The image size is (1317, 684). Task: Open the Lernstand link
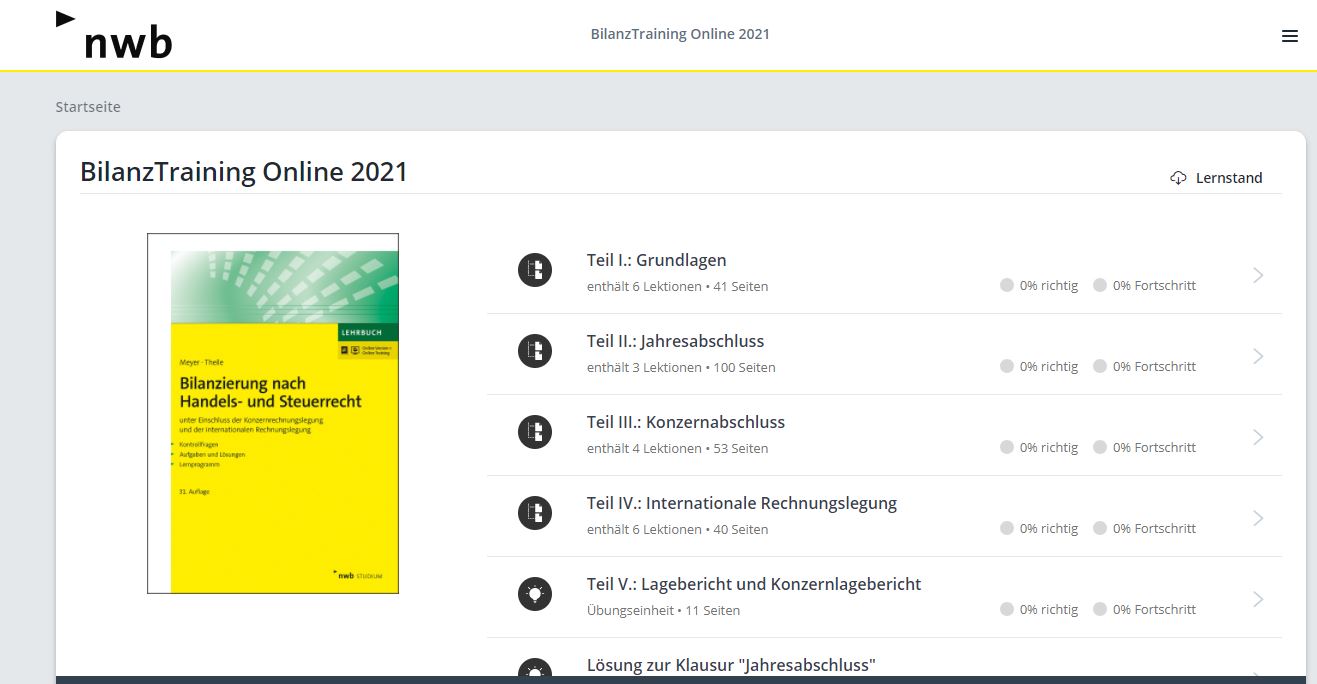(1228, 178)
